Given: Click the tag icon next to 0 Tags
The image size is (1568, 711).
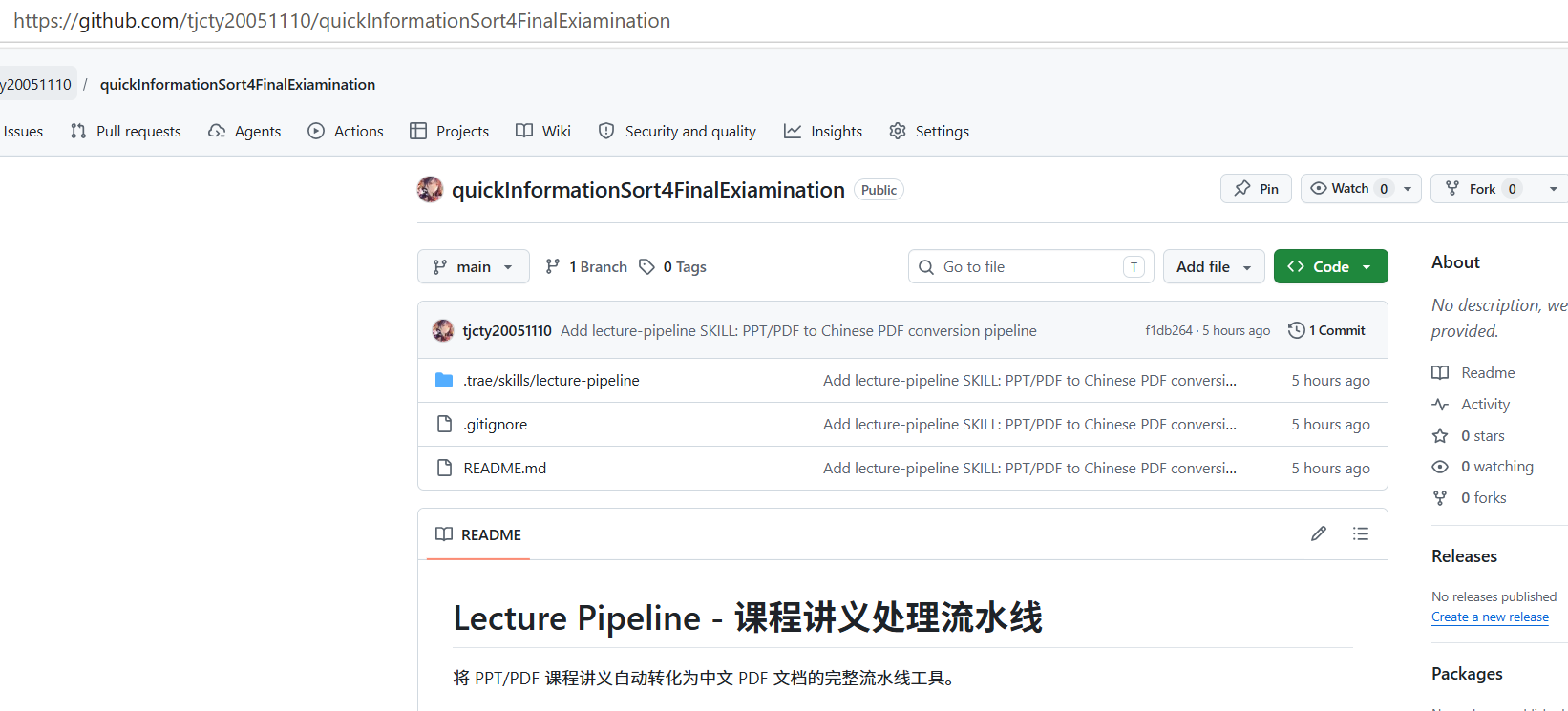Looking at the screenshot, I should coord(646,266).
